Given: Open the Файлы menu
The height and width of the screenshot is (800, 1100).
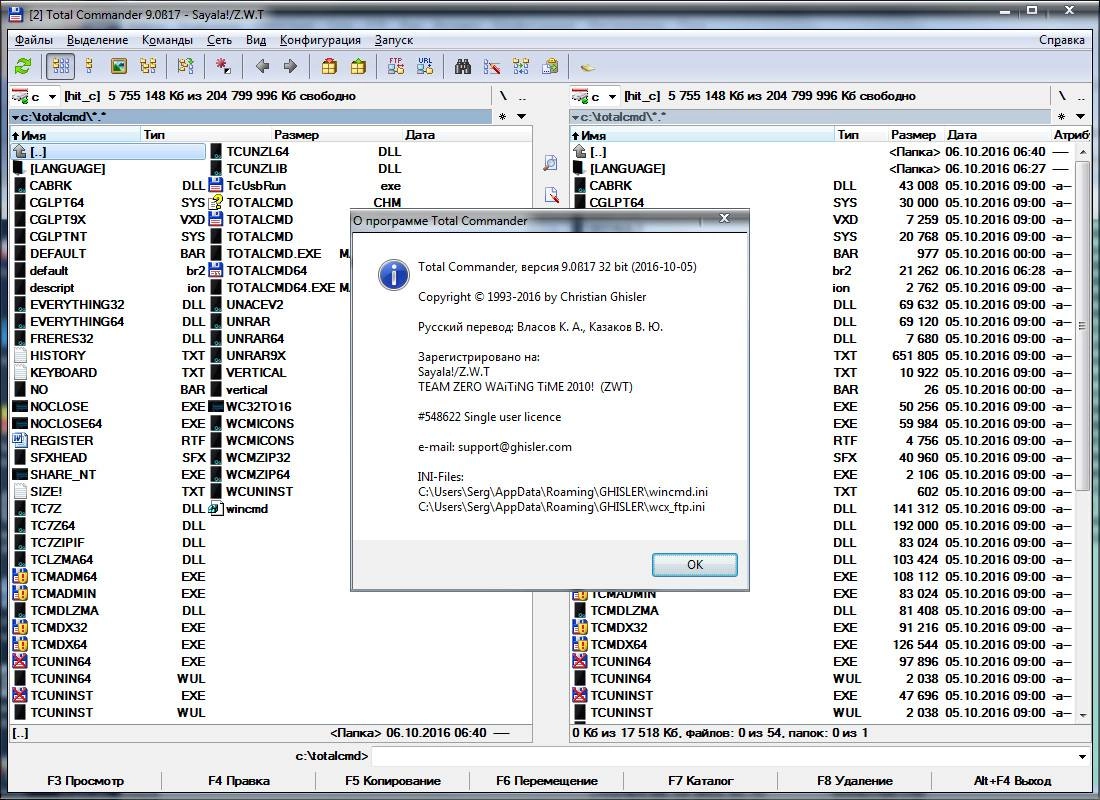Looking at the screenshot, I should [x=34, y=40].
